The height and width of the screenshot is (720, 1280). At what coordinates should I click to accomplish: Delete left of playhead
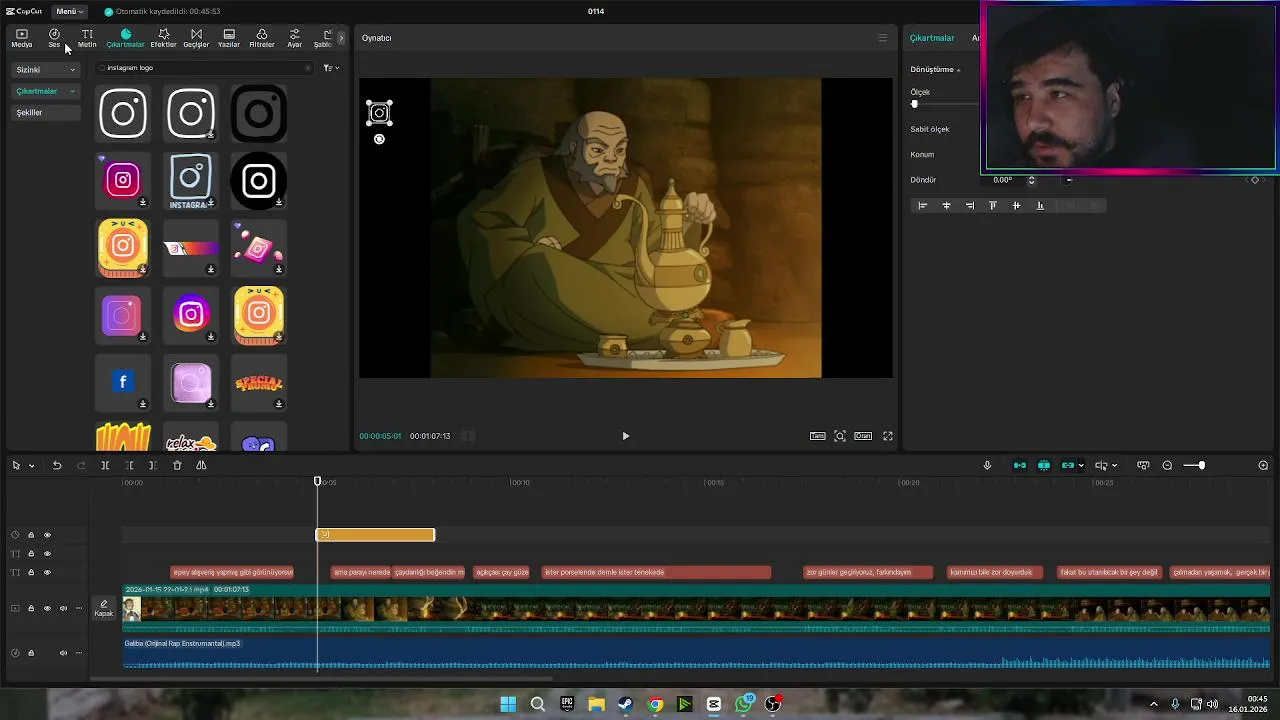[x=129, y=465]
